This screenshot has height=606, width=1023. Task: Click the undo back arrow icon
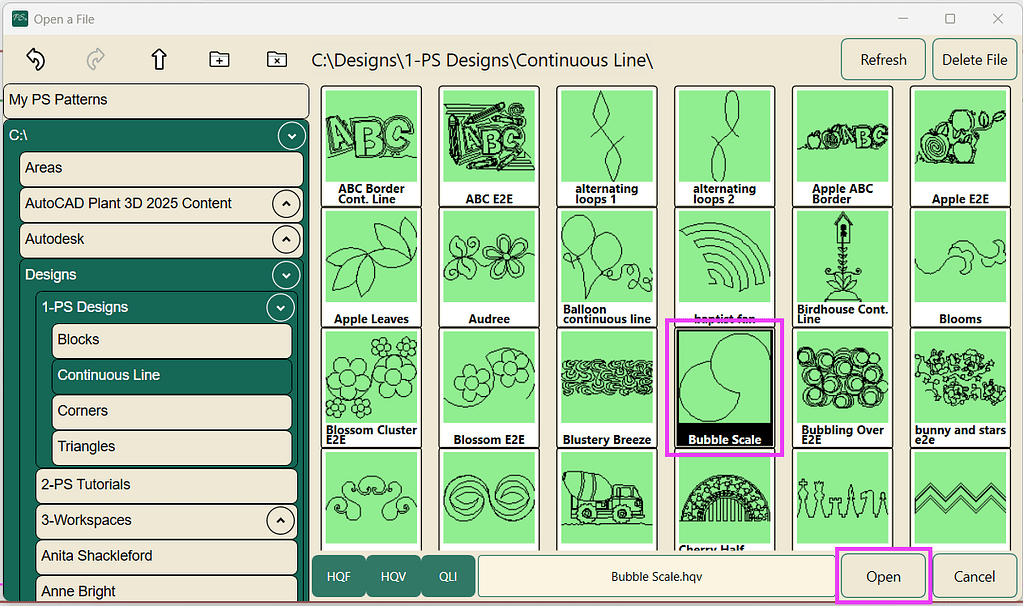click(35, 60)
